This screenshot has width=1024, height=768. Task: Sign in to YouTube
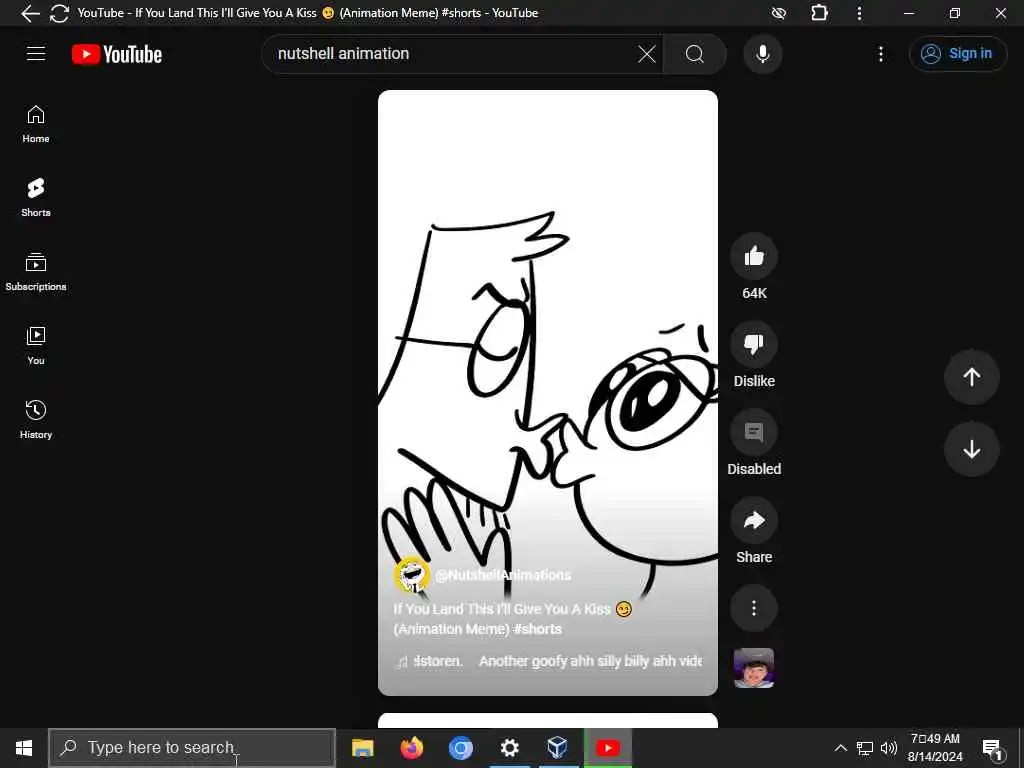[x=957, y=54]
